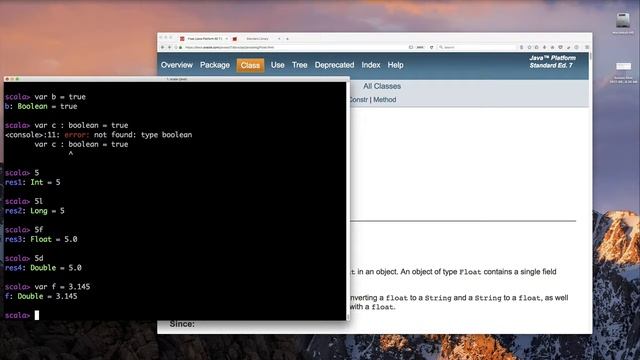Screen dimensions: 640x360
Task: Open the Deprecated list in Java docs
Action: [x=334, y=65]
